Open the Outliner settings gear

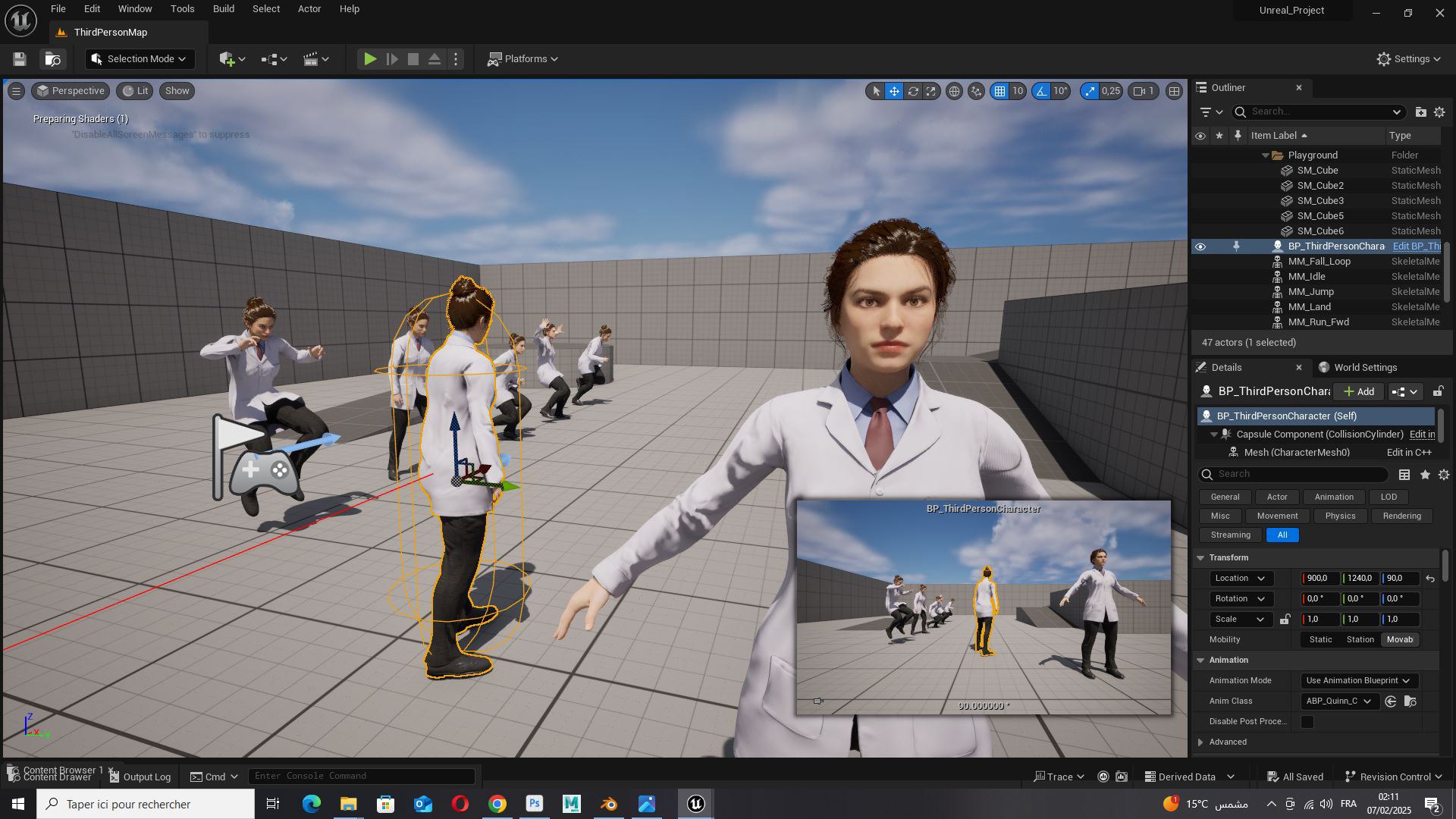click(1439, 112)
